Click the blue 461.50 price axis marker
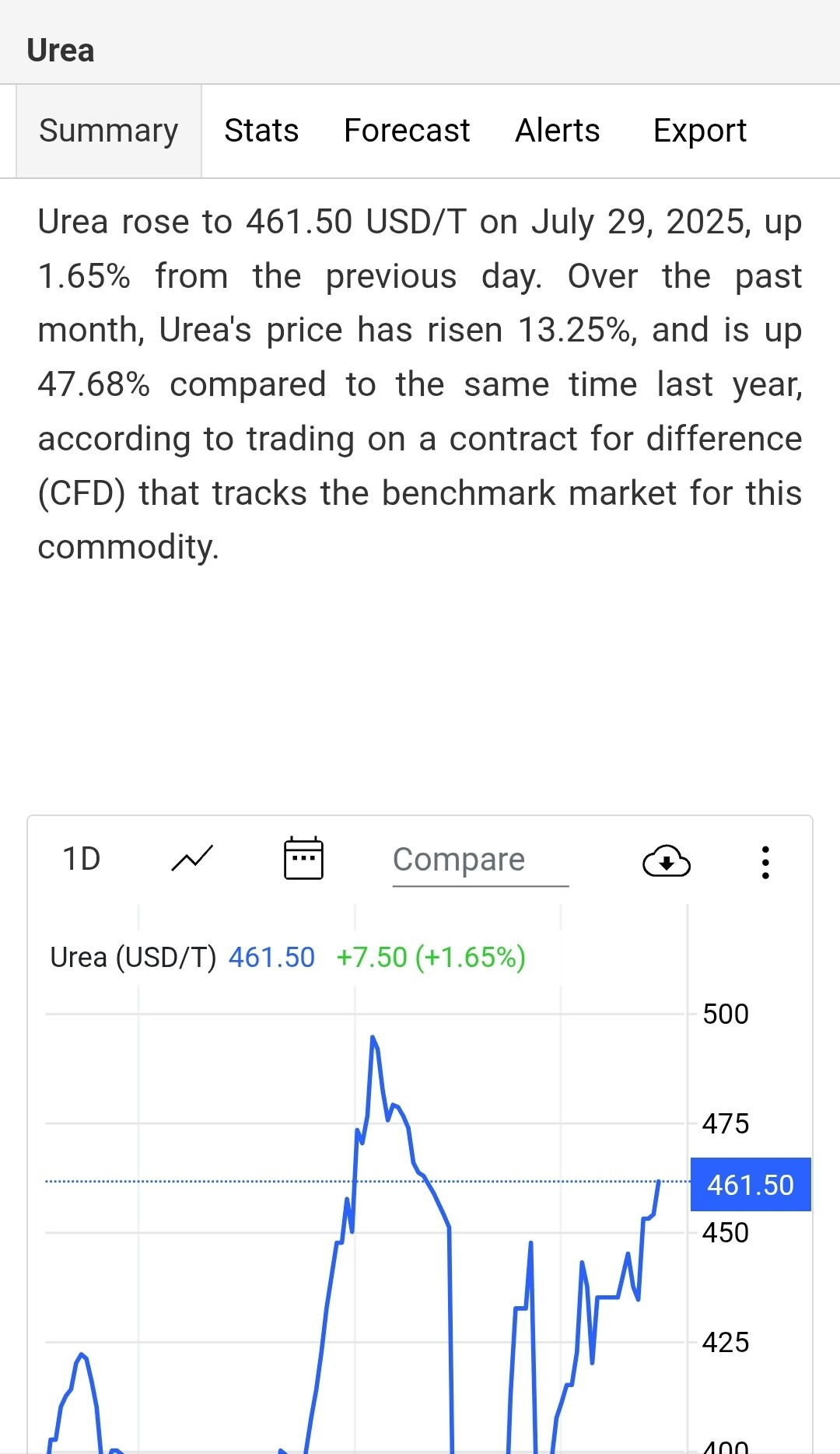The width and height of the screenshot is (840, 1454). (x=751, y=1185)
